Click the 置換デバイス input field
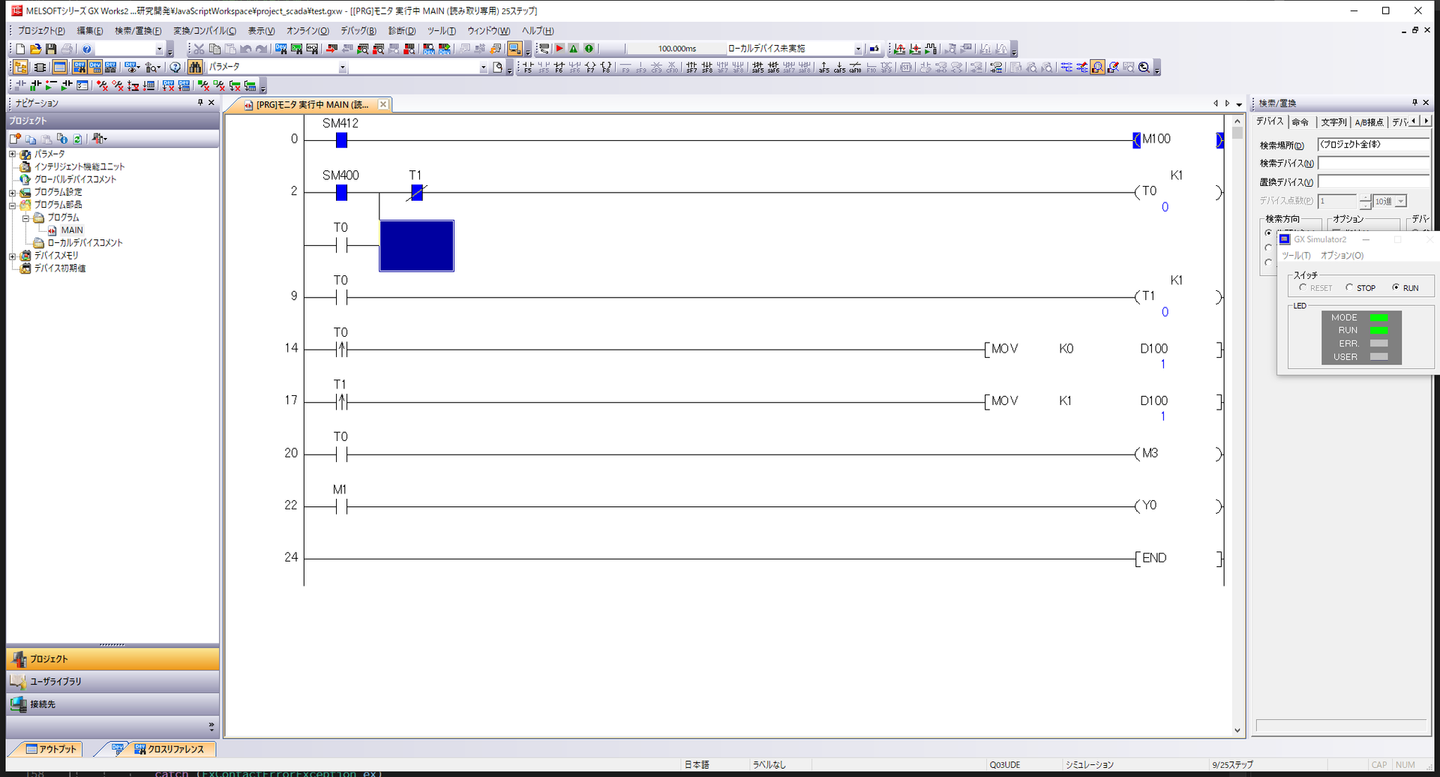The width and height of the screenshot is (1440, 777). point(1374,182)
